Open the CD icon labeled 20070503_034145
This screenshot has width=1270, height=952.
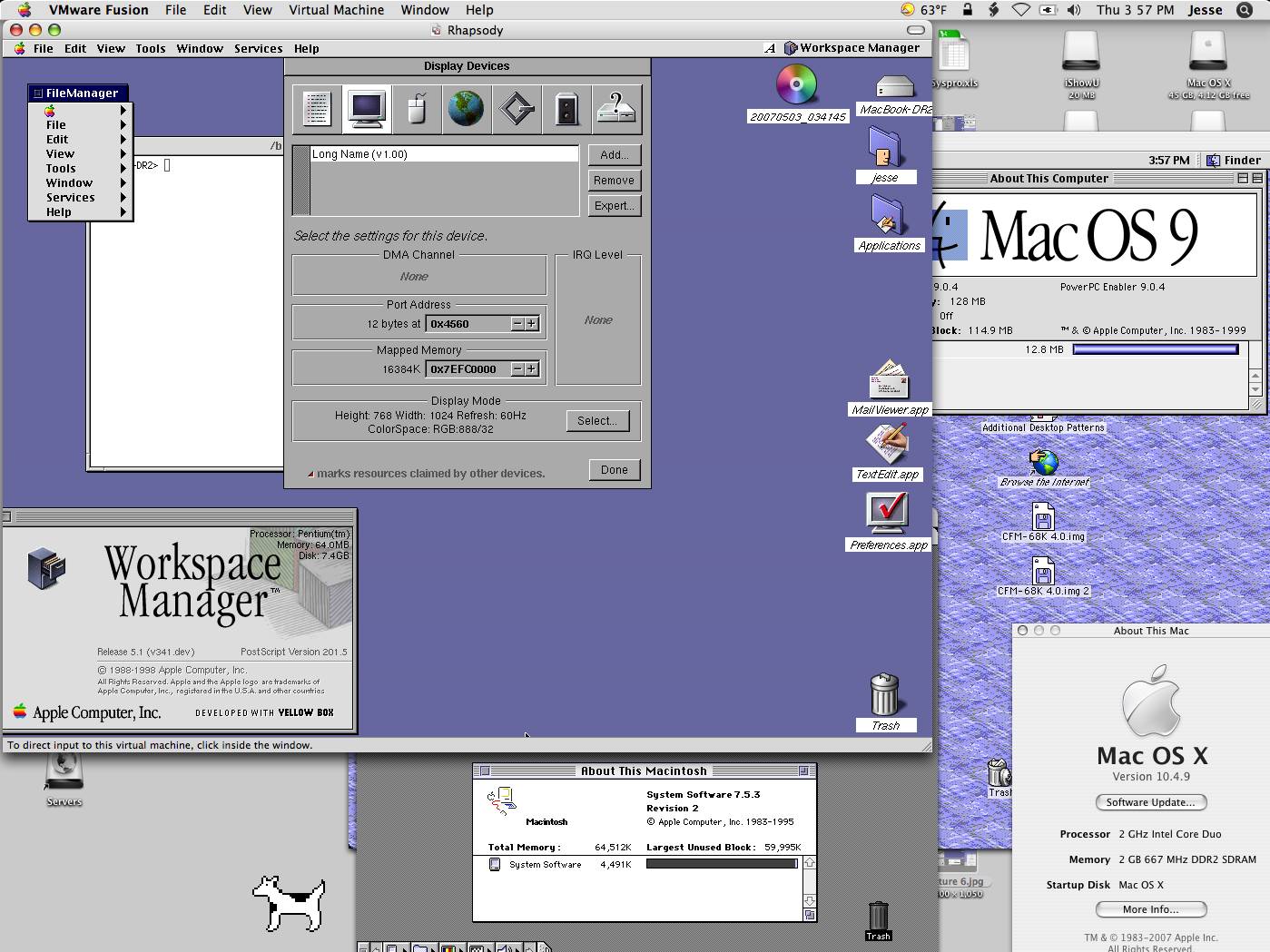click(x=796, y=86)
